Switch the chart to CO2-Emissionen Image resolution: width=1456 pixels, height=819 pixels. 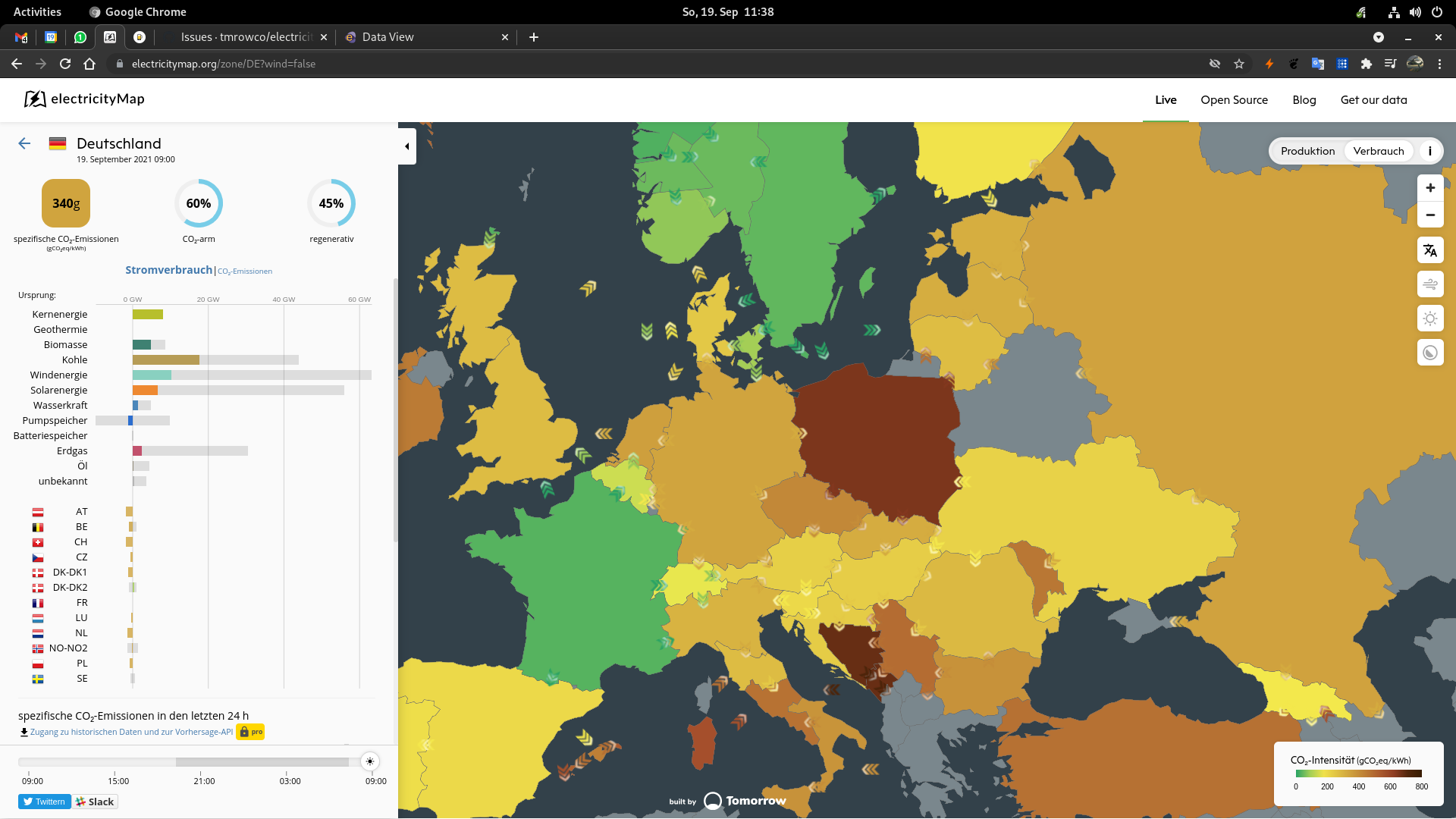point(244,271)
